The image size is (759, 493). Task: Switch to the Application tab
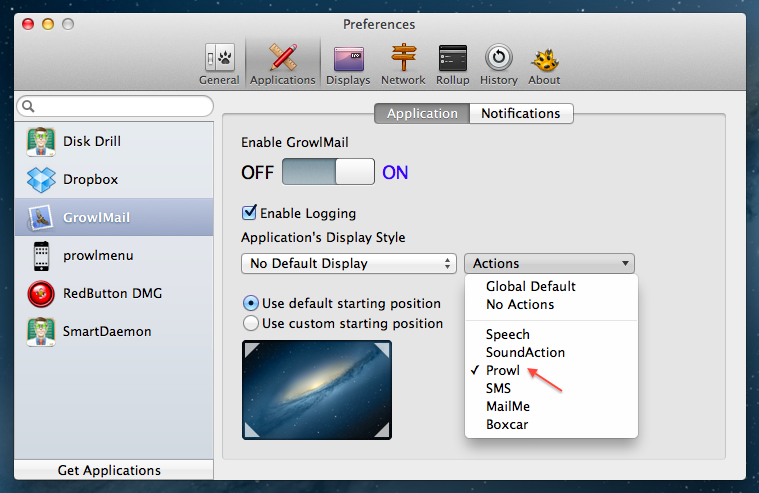(x=422, y=113)
